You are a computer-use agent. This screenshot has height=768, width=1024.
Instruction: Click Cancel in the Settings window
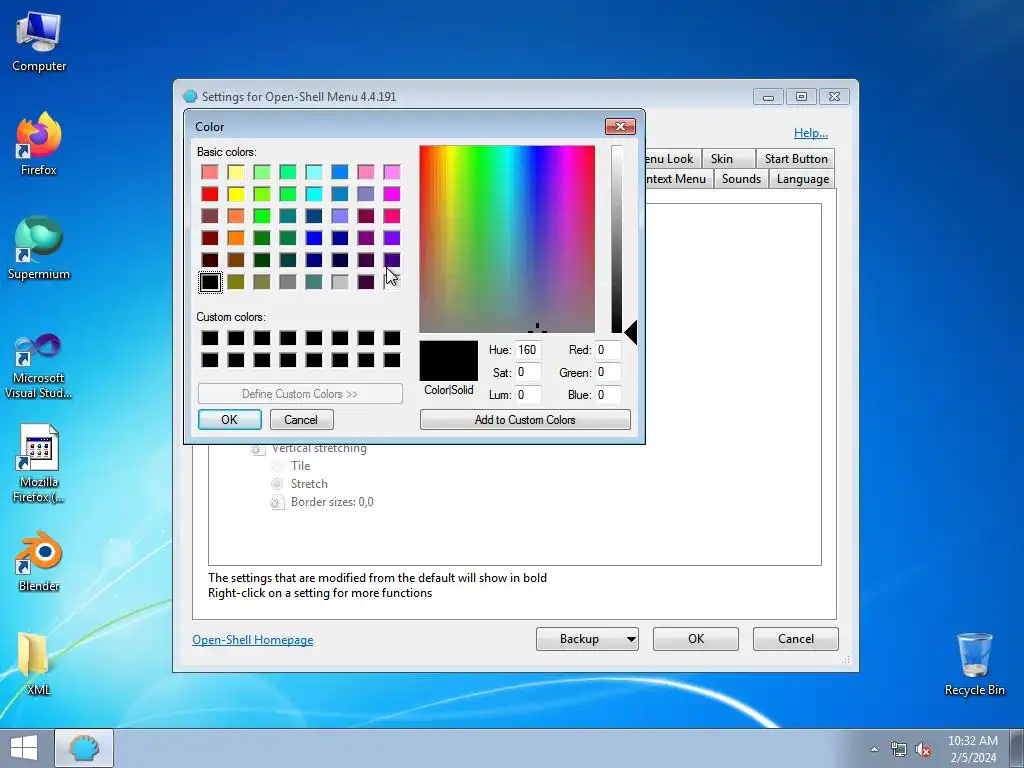coord(795,639)
